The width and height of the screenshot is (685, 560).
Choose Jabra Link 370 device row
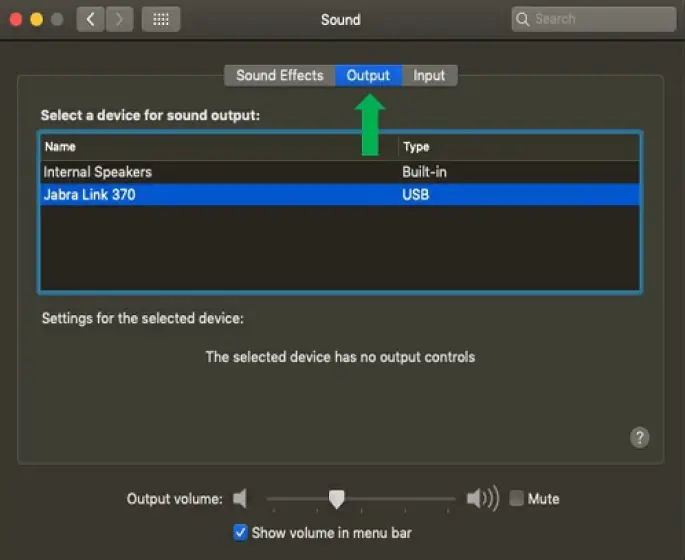click(x=90, y=194)
